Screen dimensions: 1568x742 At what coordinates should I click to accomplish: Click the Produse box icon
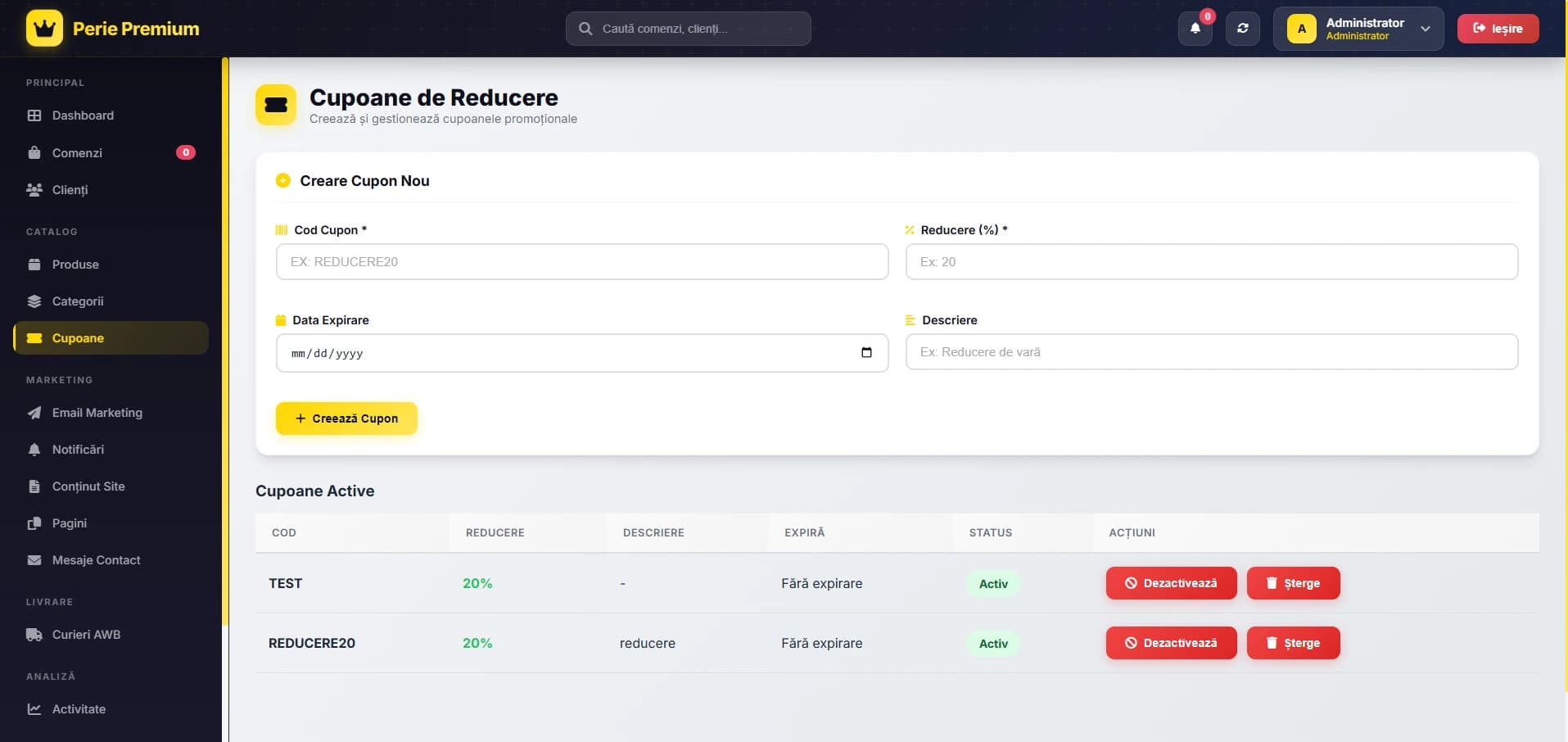34,264
